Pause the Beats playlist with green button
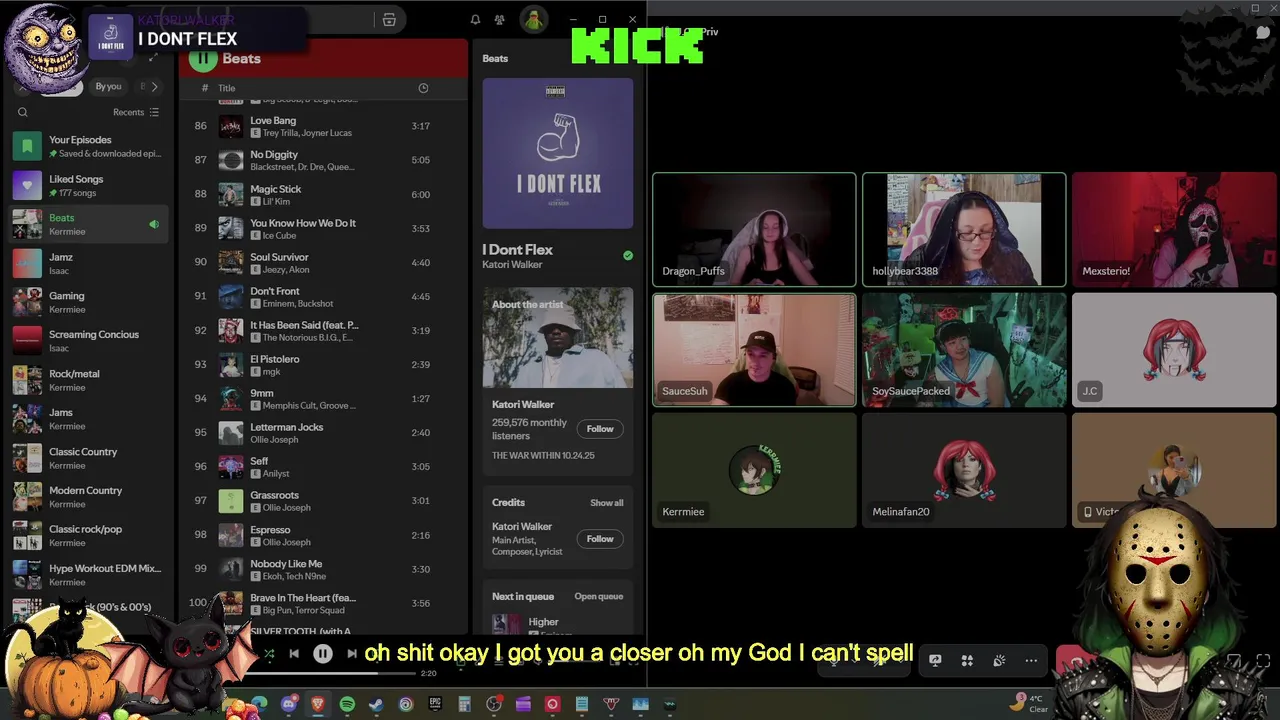This screenshot has height=720, width=1280. 203,58
